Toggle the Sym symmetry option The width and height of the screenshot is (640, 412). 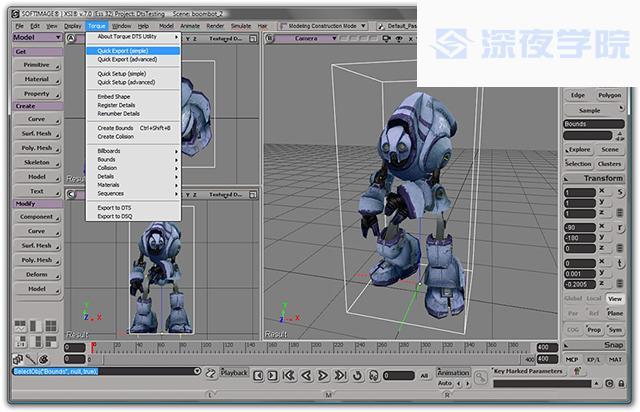[614, 329]
